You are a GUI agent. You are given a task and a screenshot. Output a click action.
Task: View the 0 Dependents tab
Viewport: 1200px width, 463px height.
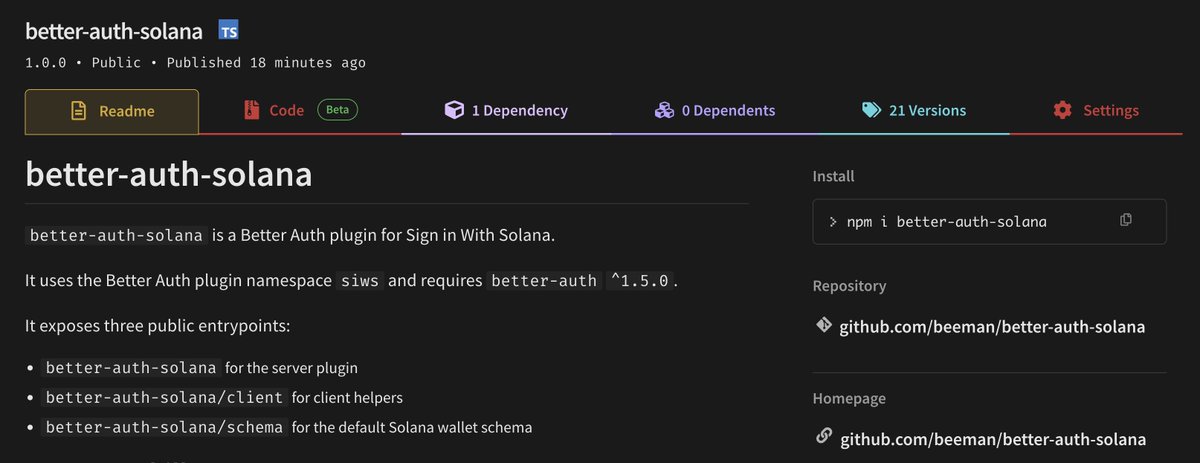[715, 111]
